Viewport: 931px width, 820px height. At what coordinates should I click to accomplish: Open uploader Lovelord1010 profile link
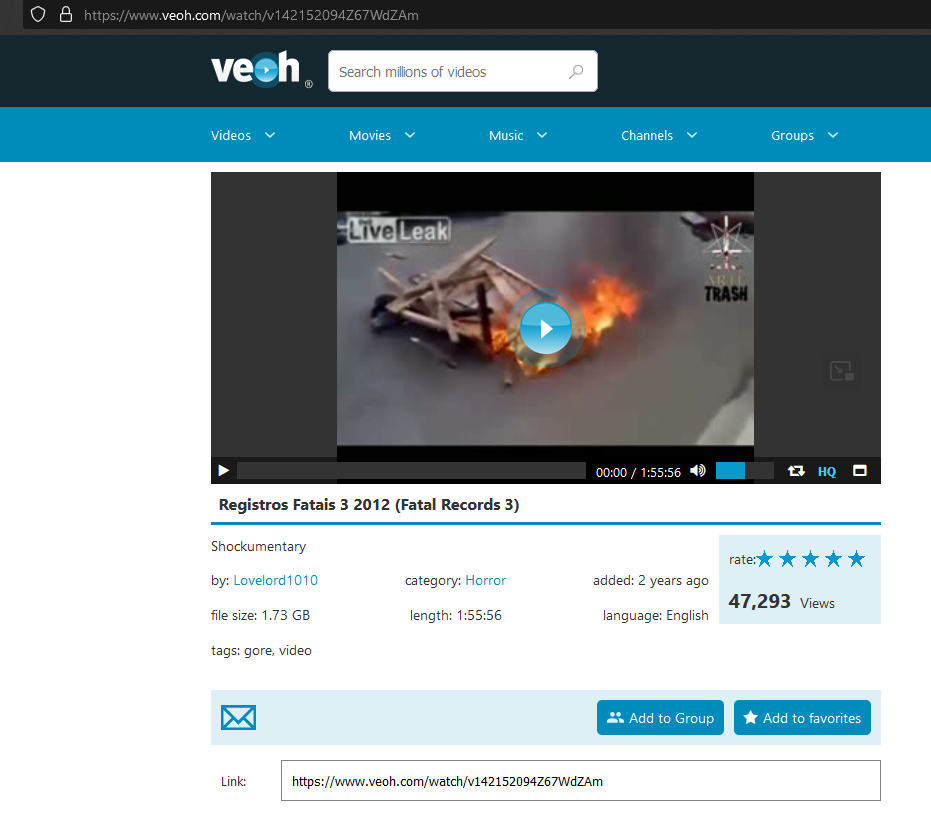pos(276,580)
